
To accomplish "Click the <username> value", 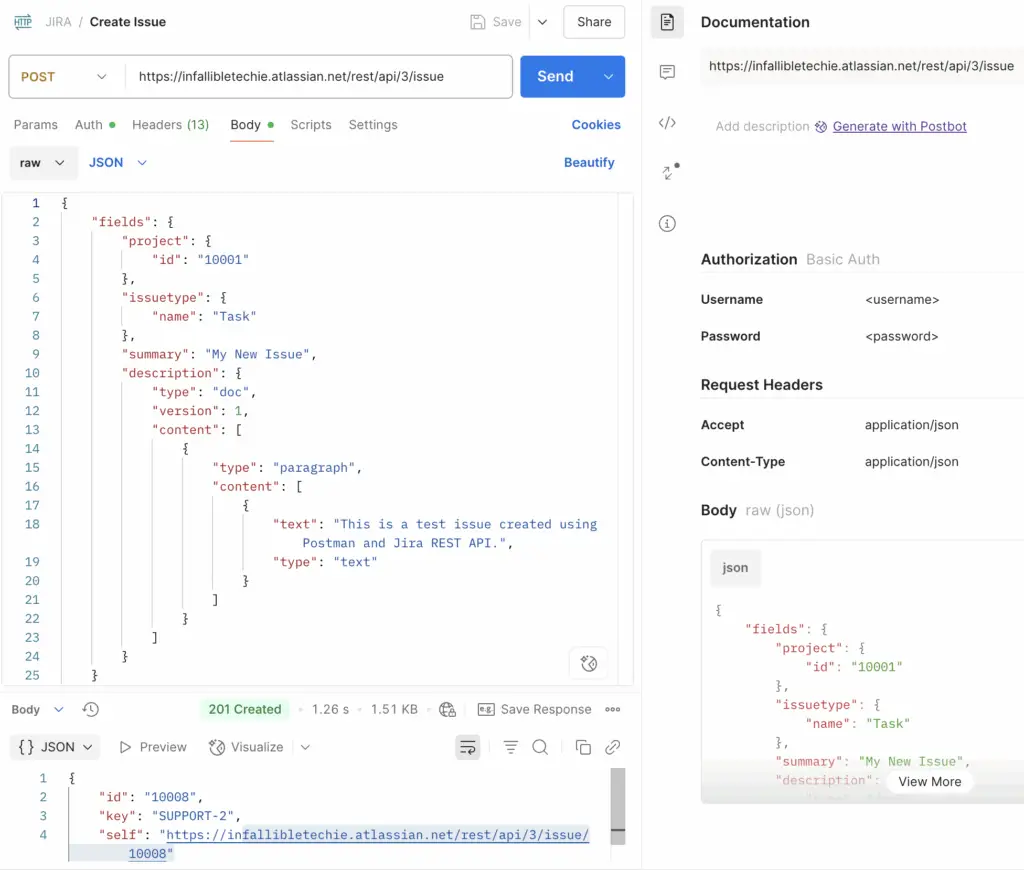I will [x=902, y=300].
